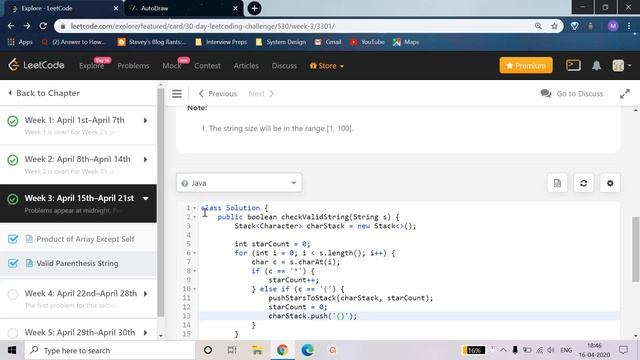Image resolution: width=640 pixels, height=360 pixels.
Task: Reset code with the refresh icon
Action: [x=584, y=183]
